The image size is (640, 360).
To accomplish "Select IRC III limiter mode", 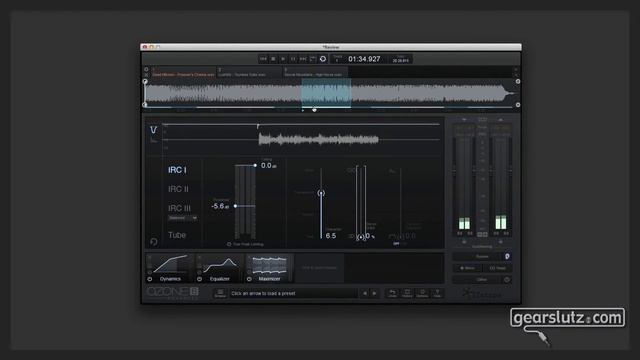I will point(179,208).
